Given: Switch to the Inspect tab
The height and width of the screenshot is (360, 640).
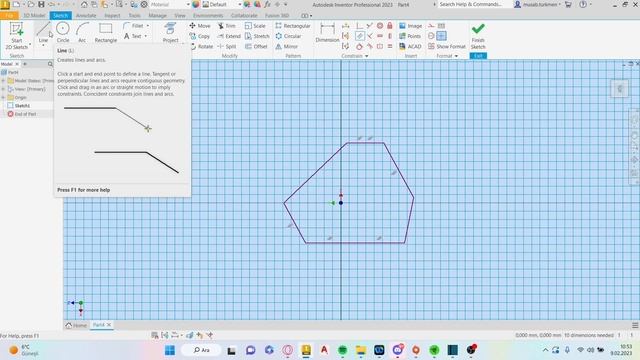Looking at the screenshot, I should (112, 16).
